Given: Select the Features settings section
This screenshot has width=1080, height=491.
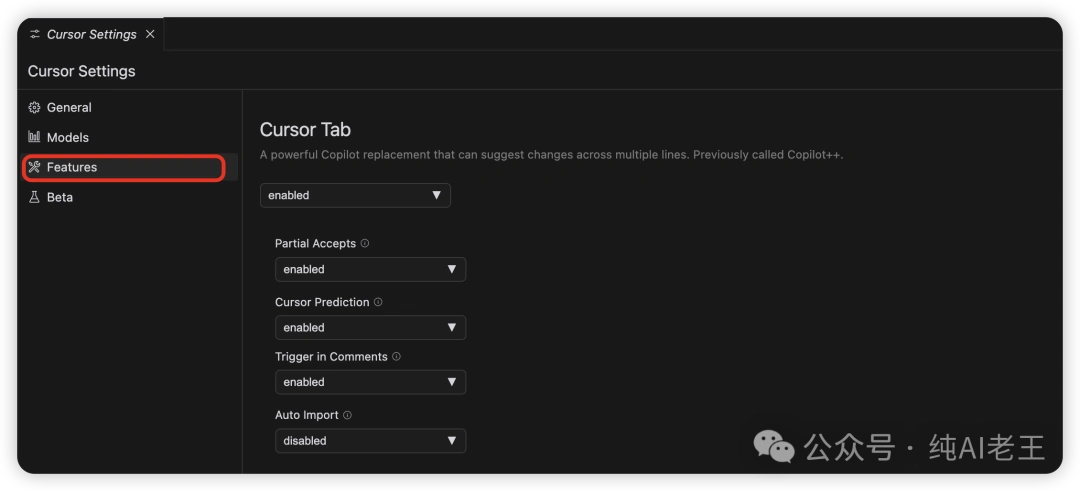Looking at the screenshot, I should [x=72, y=168].
